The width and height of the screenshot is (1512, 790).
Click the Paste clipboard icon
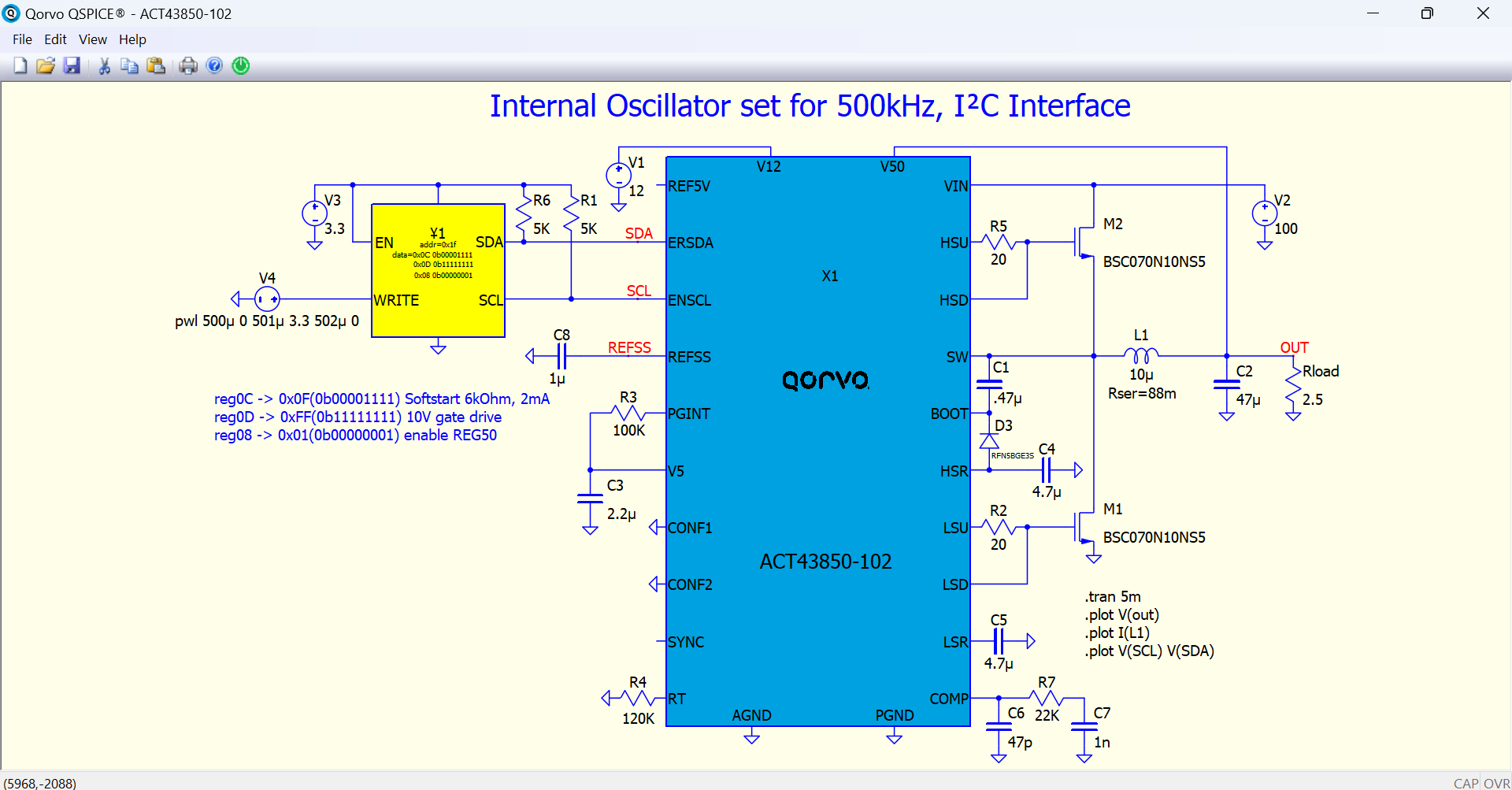[156, 65]
